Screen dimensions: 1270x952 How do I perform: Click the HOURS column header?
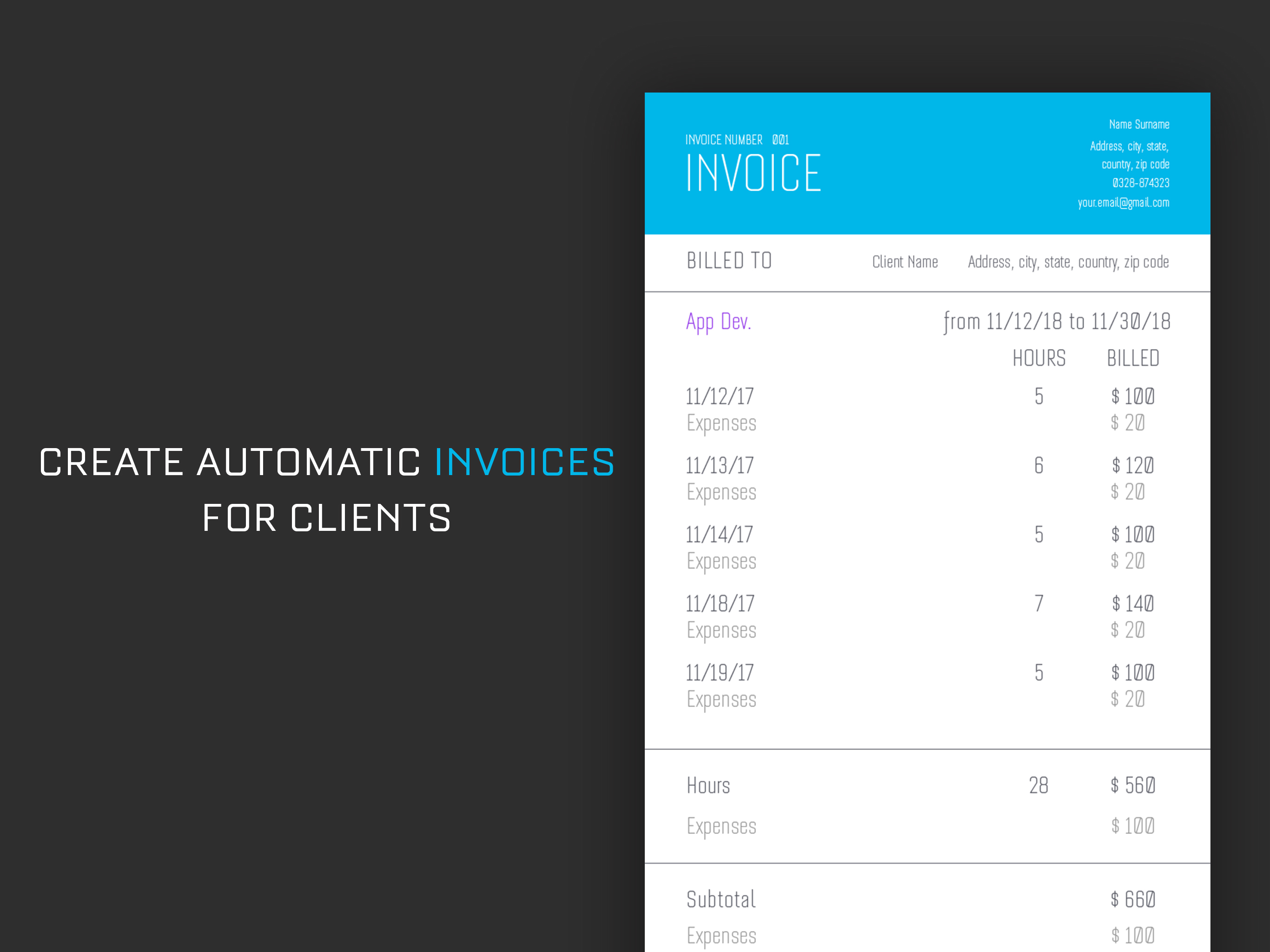point(1038,358)
